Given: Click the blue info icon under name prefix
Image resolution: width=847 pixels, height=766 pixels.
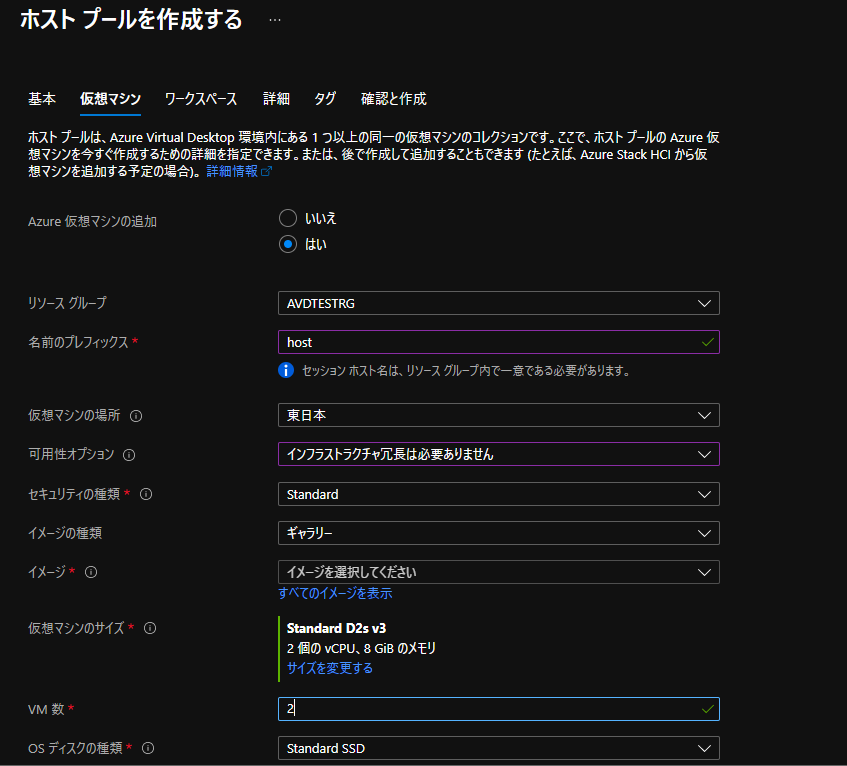Looking at the screenshot, I should tap(286, 371).
